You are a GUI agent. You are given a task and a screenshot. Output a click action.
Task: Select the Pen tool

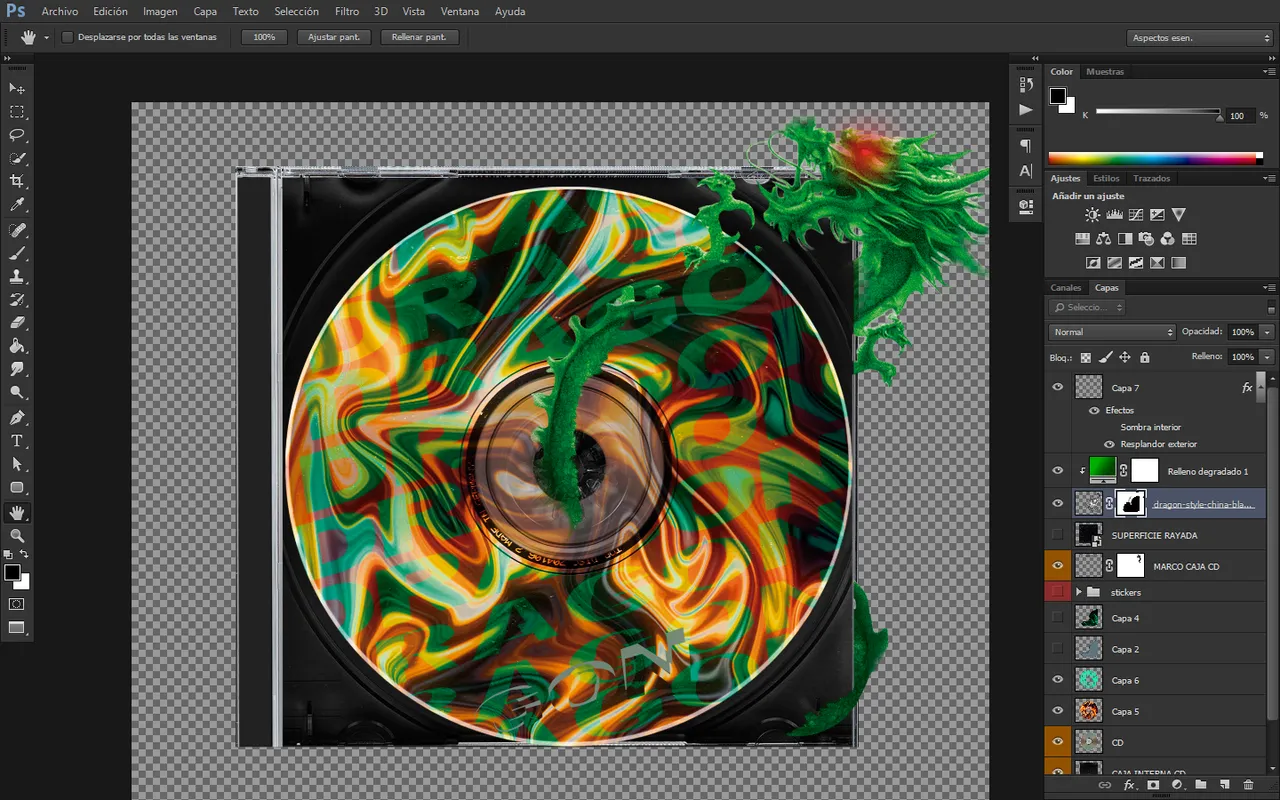click(17, 417)
